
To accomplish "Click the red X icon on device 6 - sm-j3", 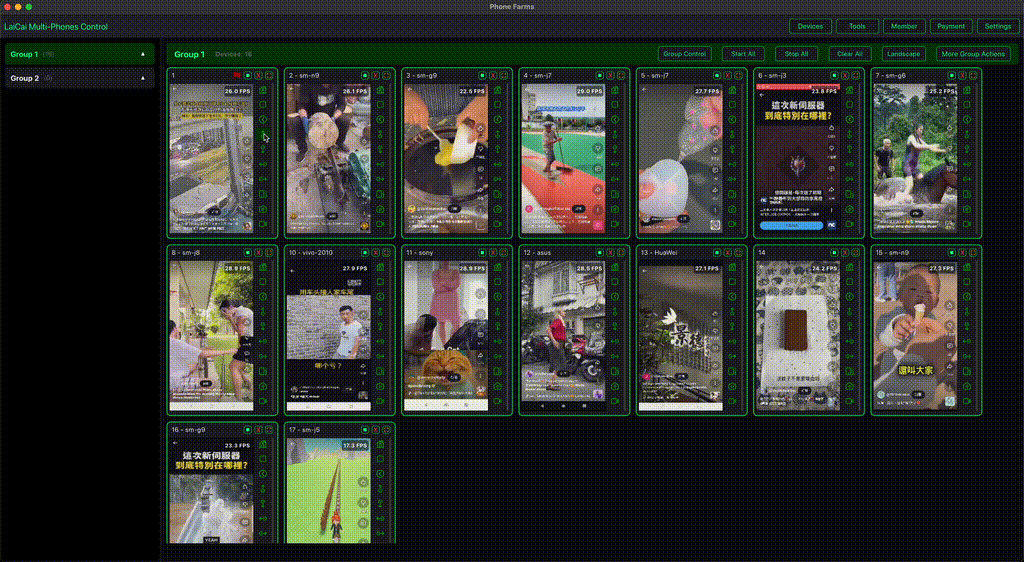I will [x=844, y=75].
